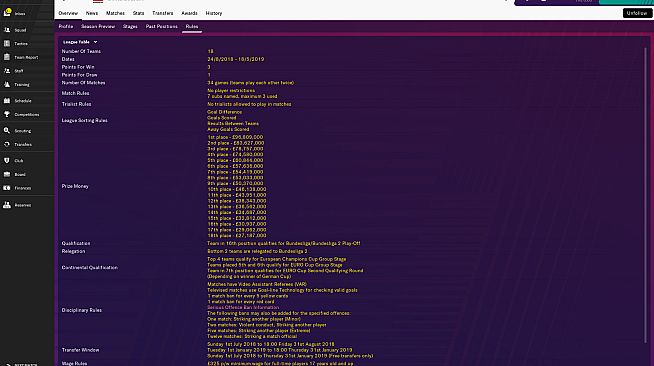Click the 1st place prize money row

235,137
